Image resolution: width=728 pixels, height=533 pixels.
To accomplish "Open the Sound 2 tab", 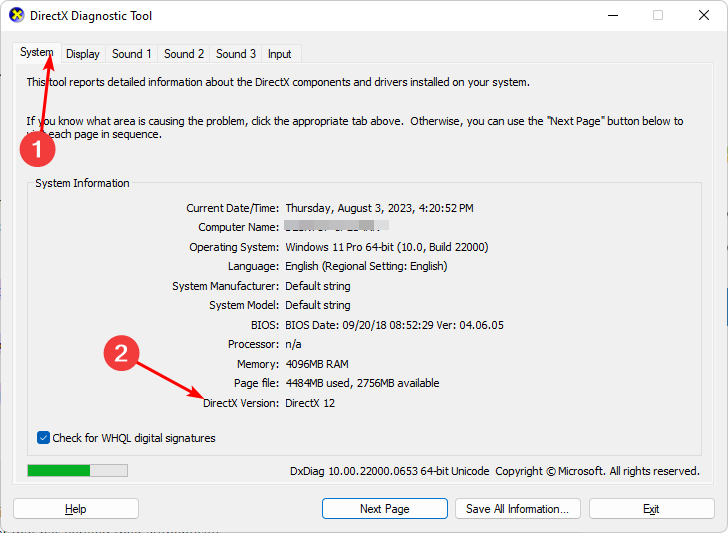I will [x=184, y=54].
